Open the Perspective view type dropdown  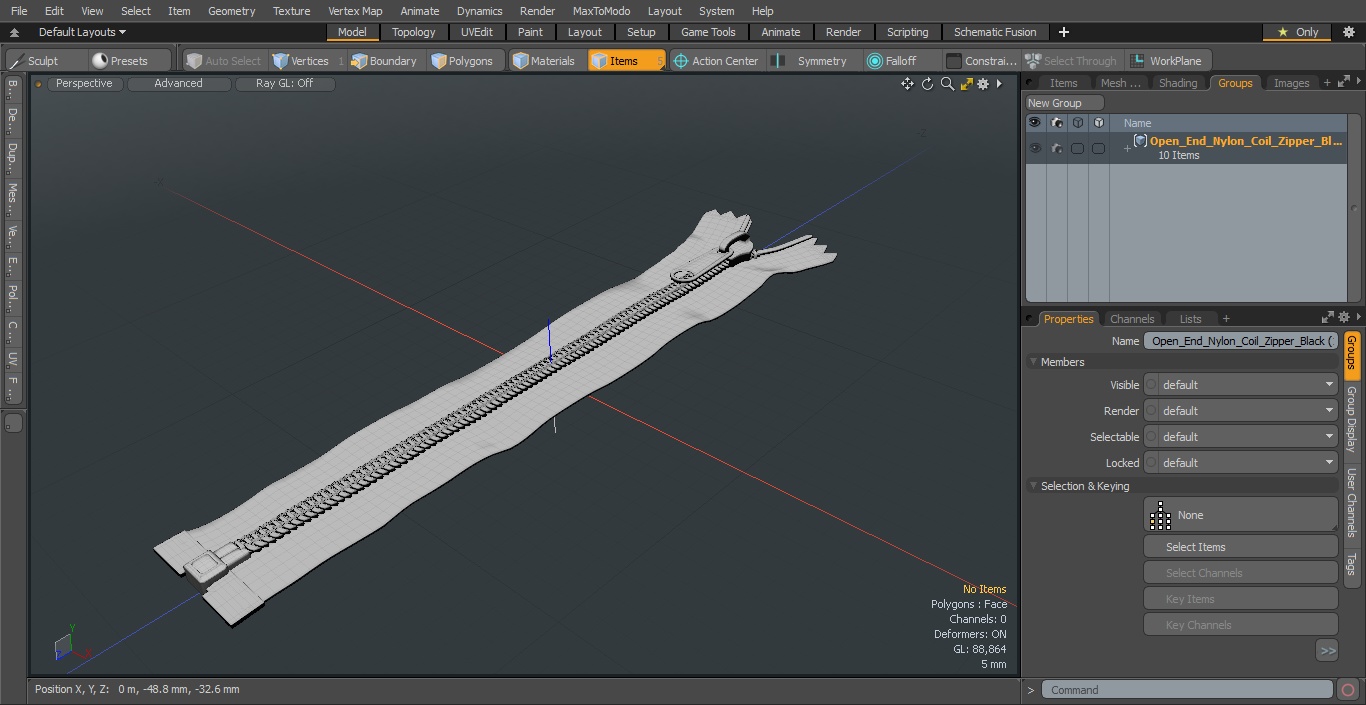[x=84, y=84]
